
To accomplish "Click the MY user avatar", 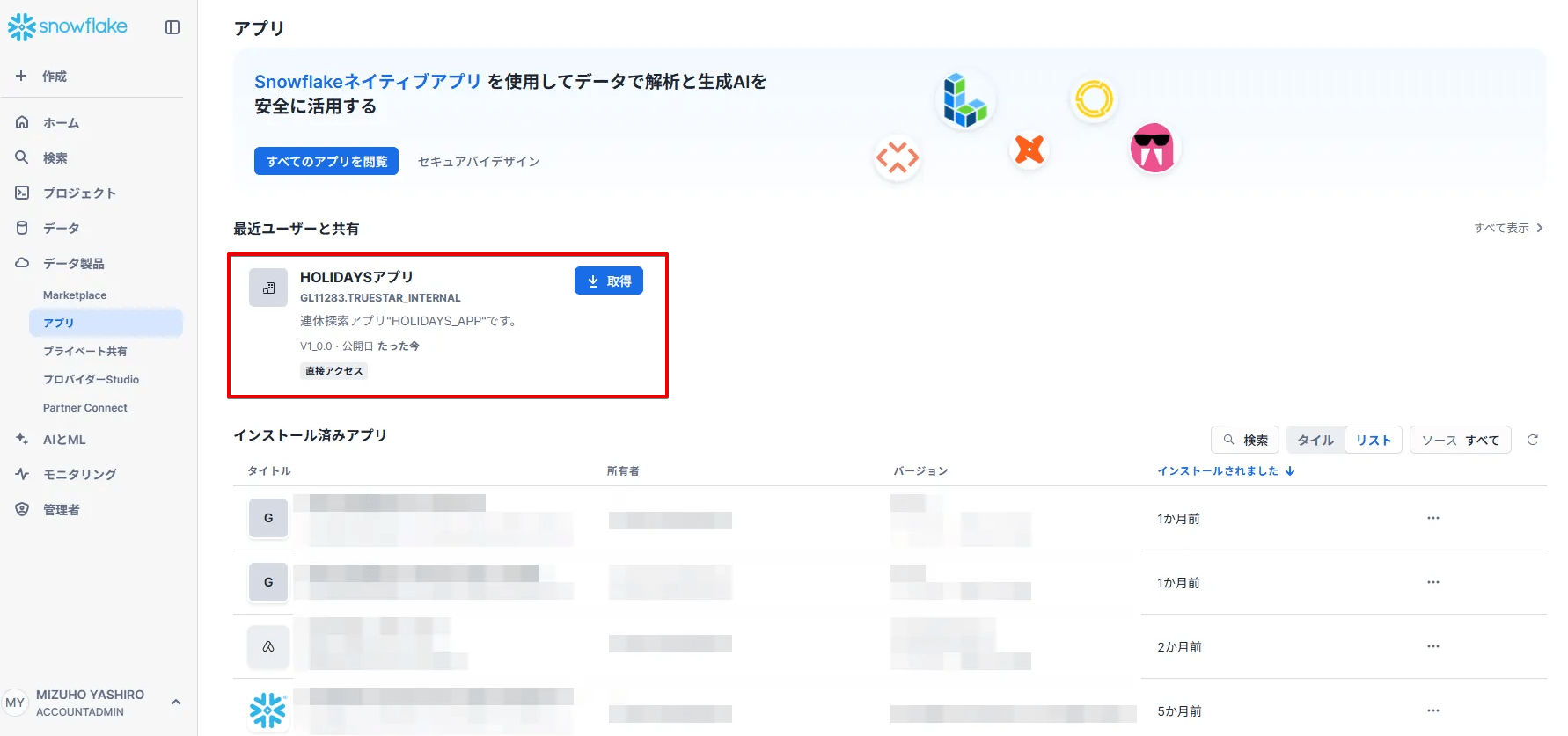I will tap(15, 703).
